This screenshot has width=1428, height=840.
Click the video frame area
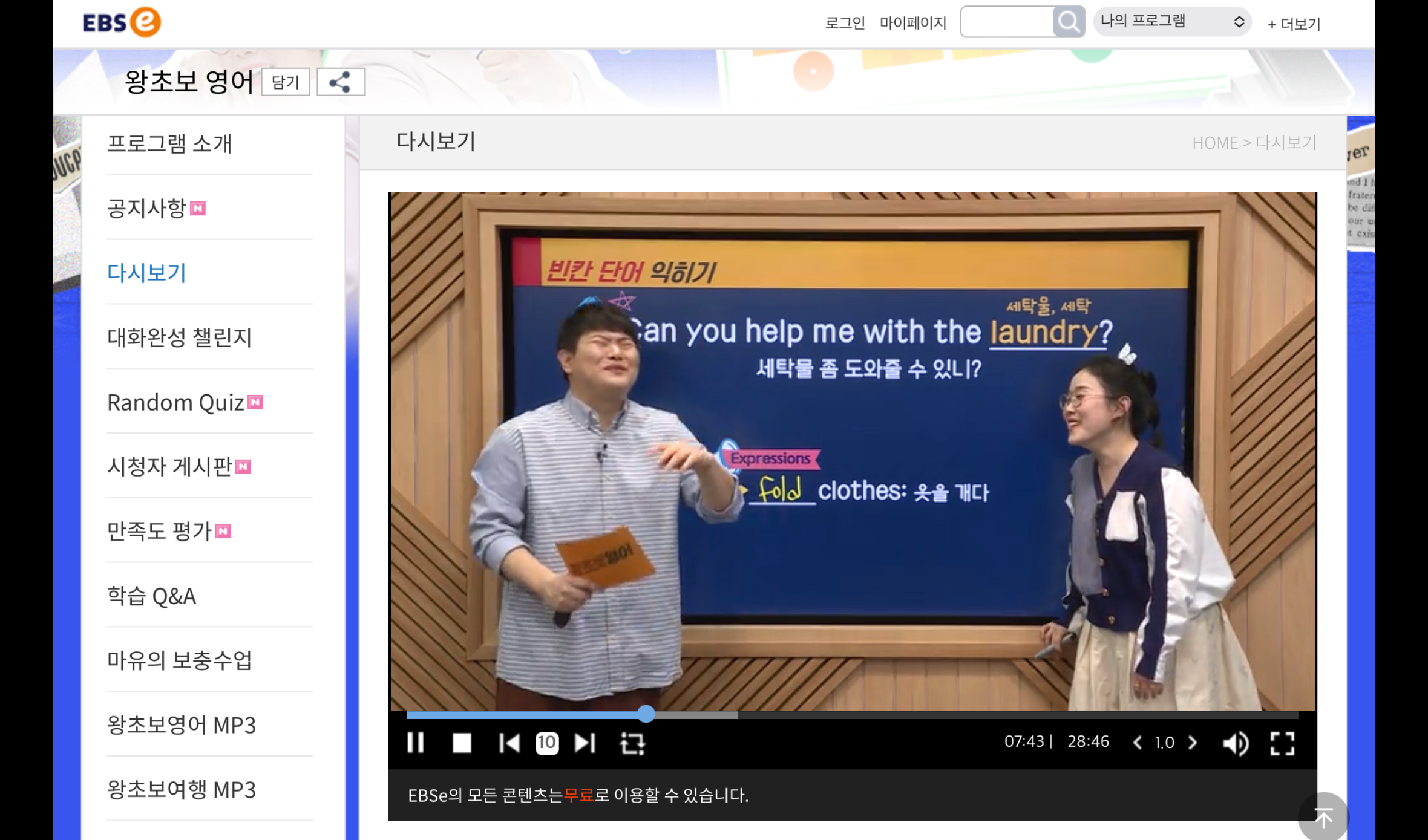point(852,451)
